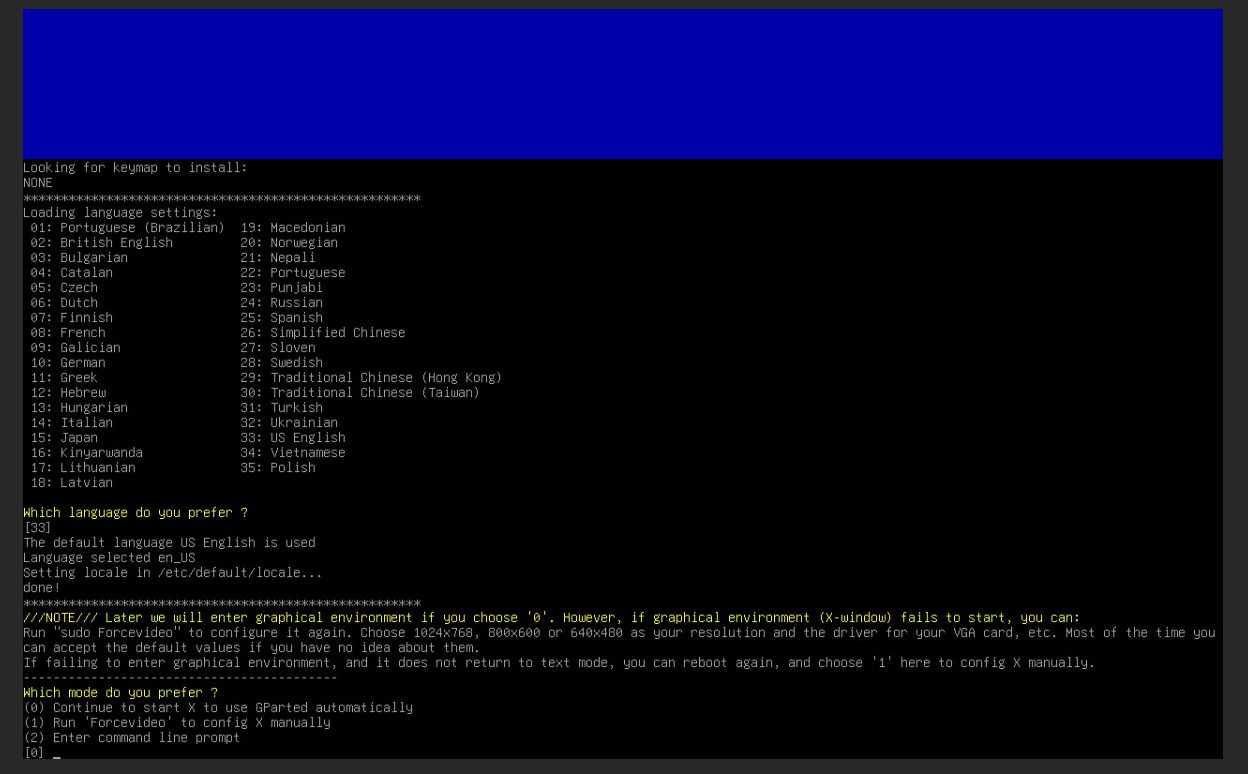Screen dimensions: 1248x774
Task: Click the '10: German' language entry
Action: (x=68, y=363)
